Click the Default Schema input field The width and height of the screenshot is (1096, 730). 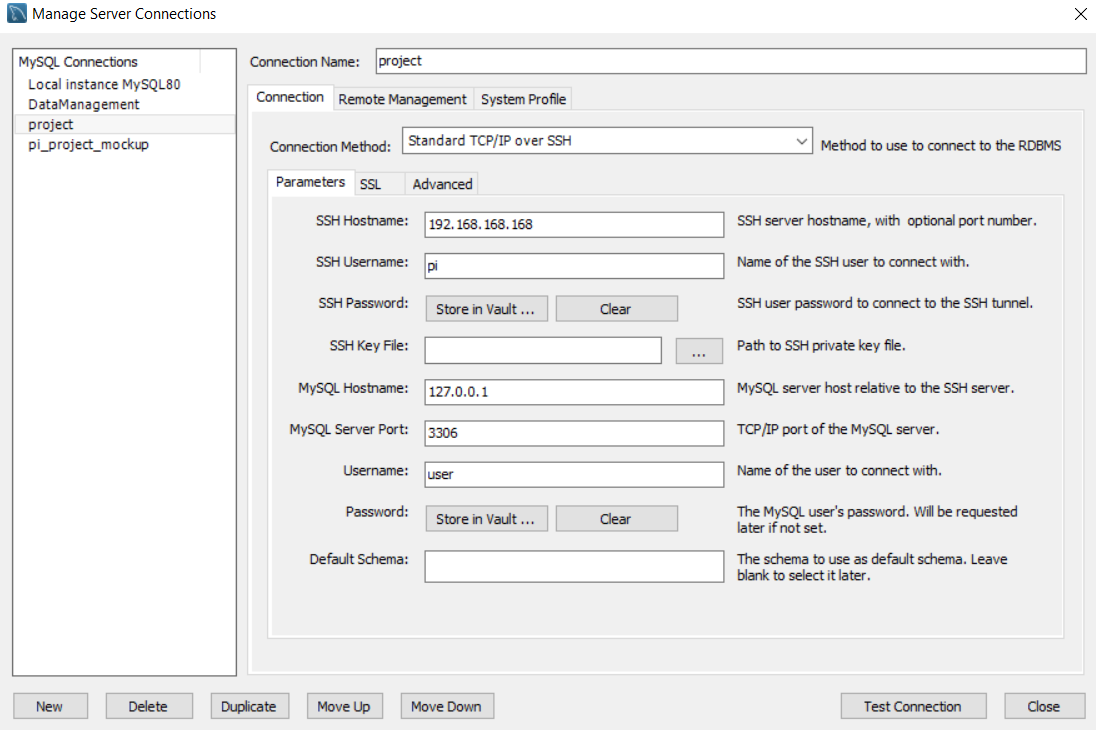(x=574, y=566)
